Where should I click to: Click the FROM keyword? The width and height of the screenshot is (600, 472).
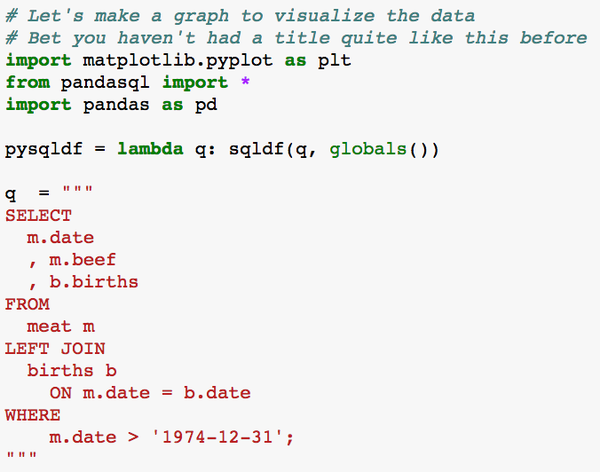point(27,304)
